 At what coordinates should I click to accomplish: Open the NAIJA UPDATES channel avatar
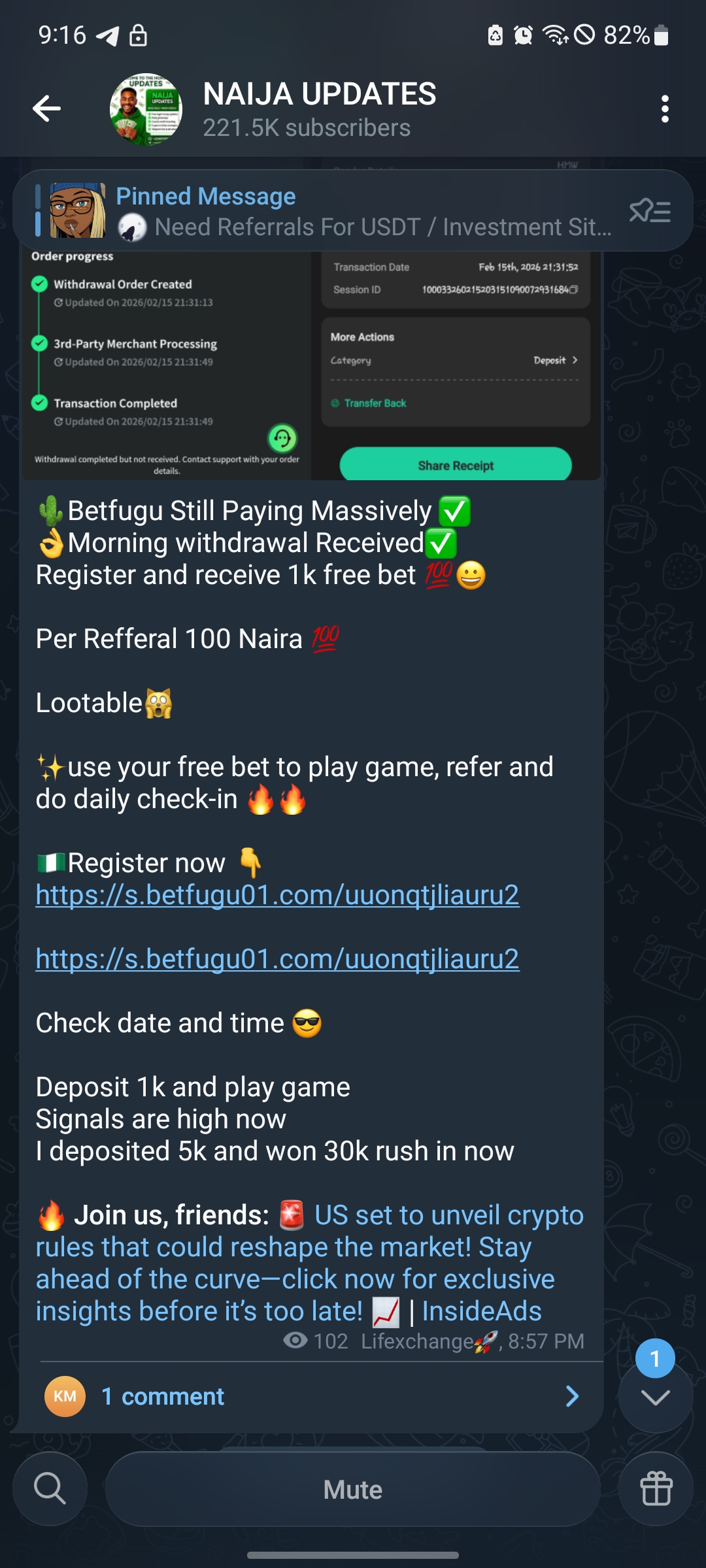pyautogui.click(x=146, y=108)
